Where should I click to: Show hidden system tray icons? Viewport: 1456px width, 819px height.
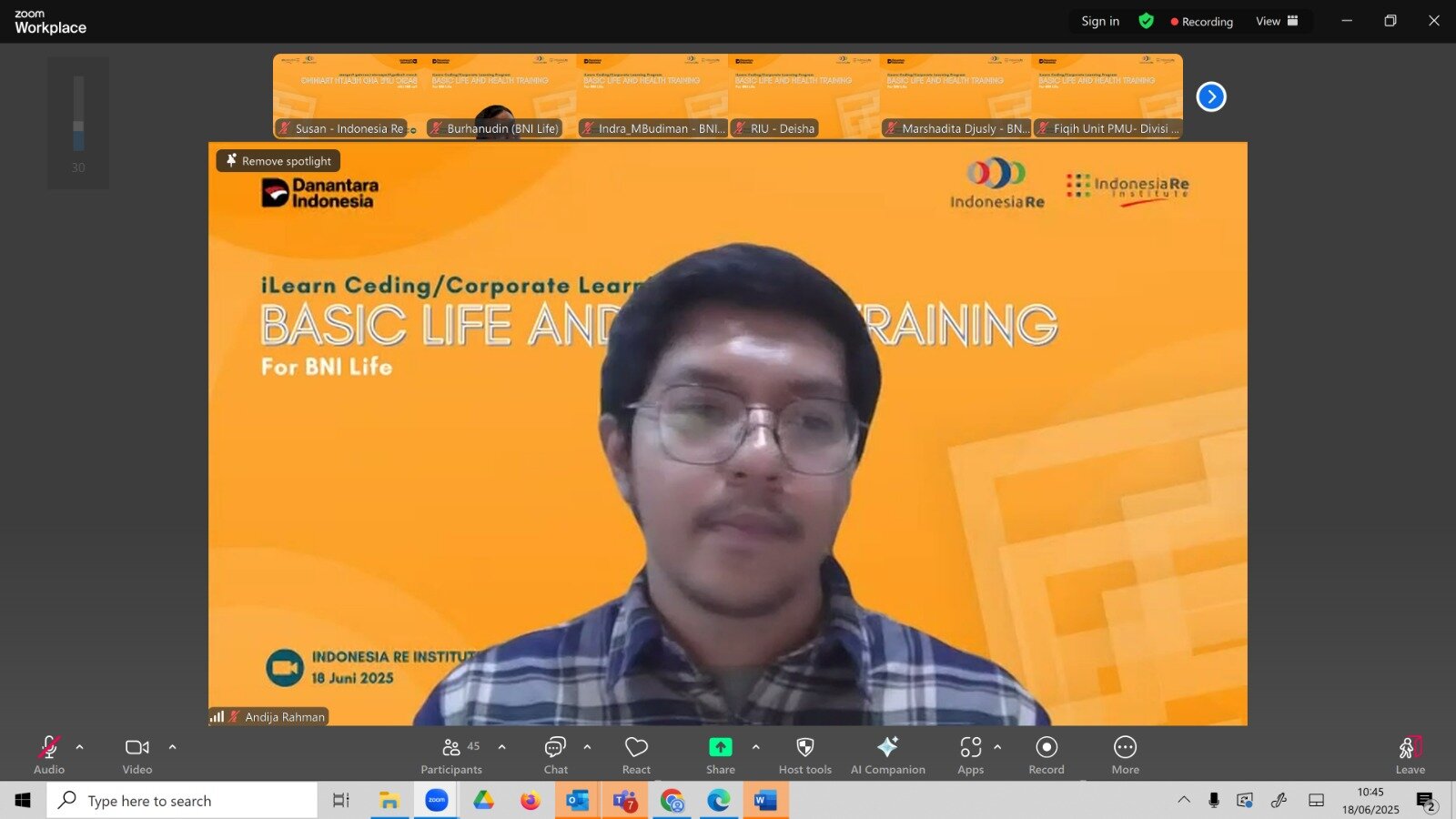1184,800
